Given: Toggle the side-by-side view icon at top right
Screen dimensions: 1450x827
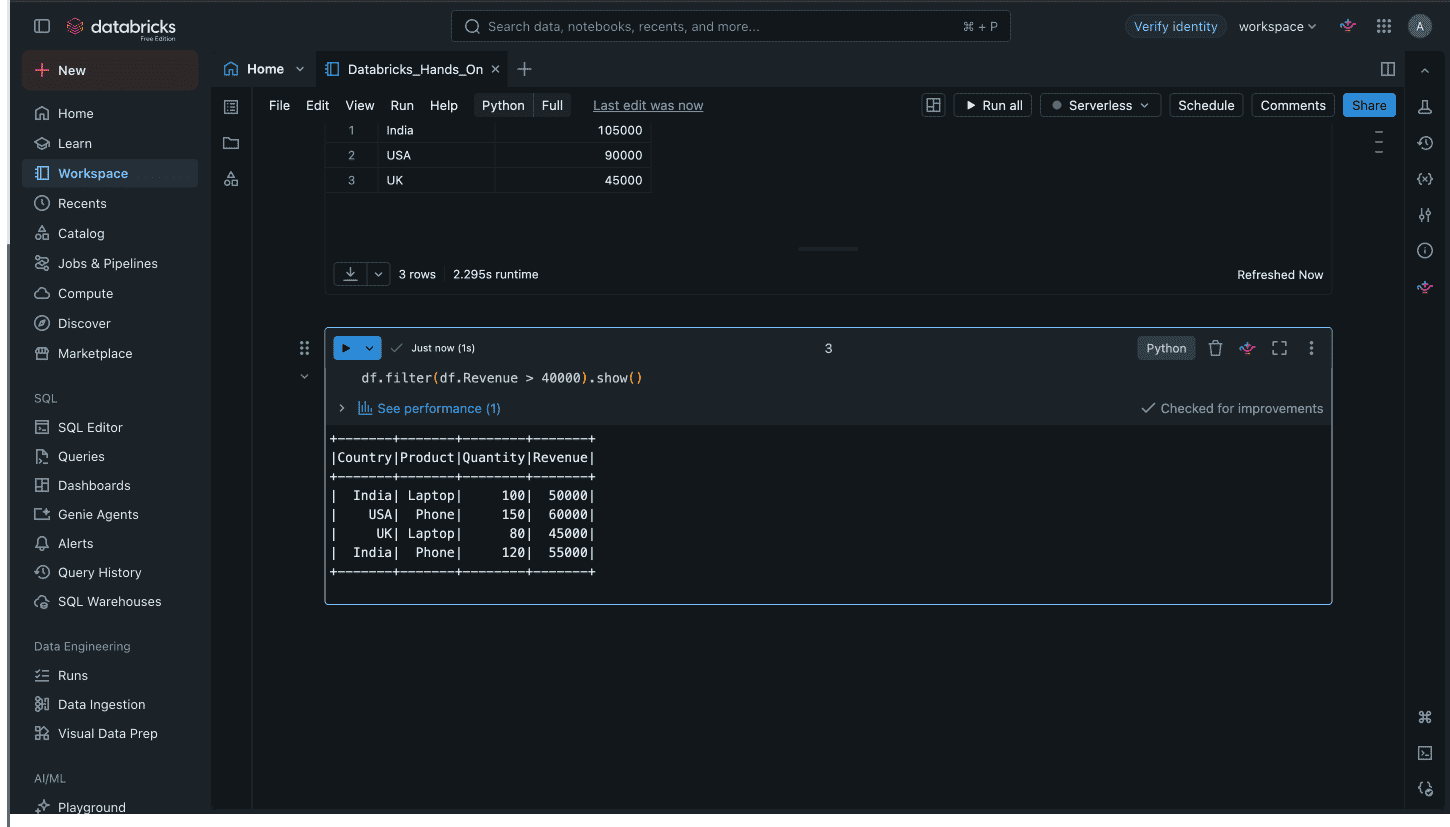Looking at the screenshot, I should pyautogui.click(x=1388, y=69).
